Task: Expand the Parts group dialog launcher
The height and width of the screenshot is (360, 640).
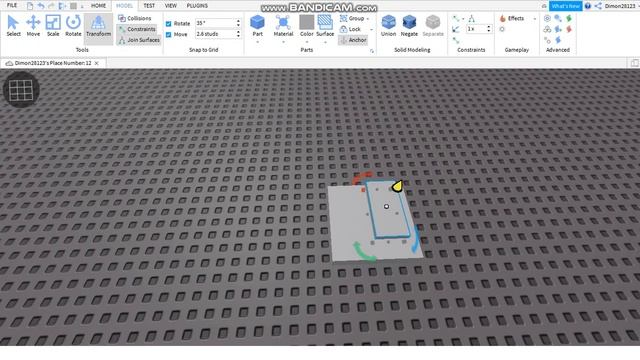Action: tap(372, 51)
